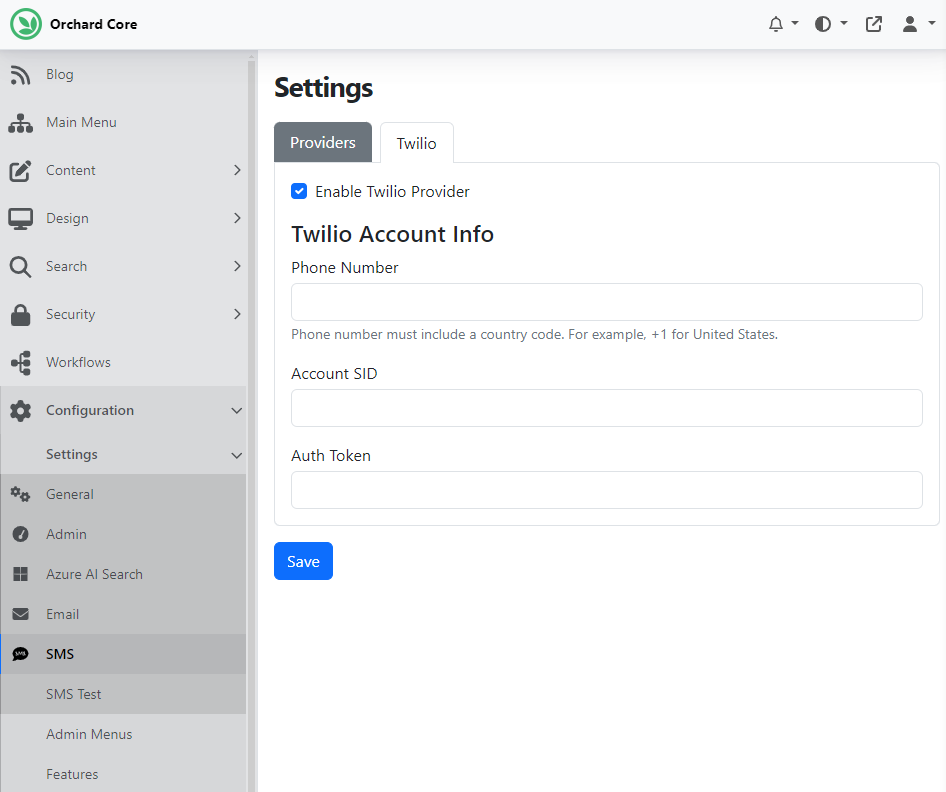This screenshot has height=792, width=946.
Task: Open the notifications bell icon
Action: 776,24
